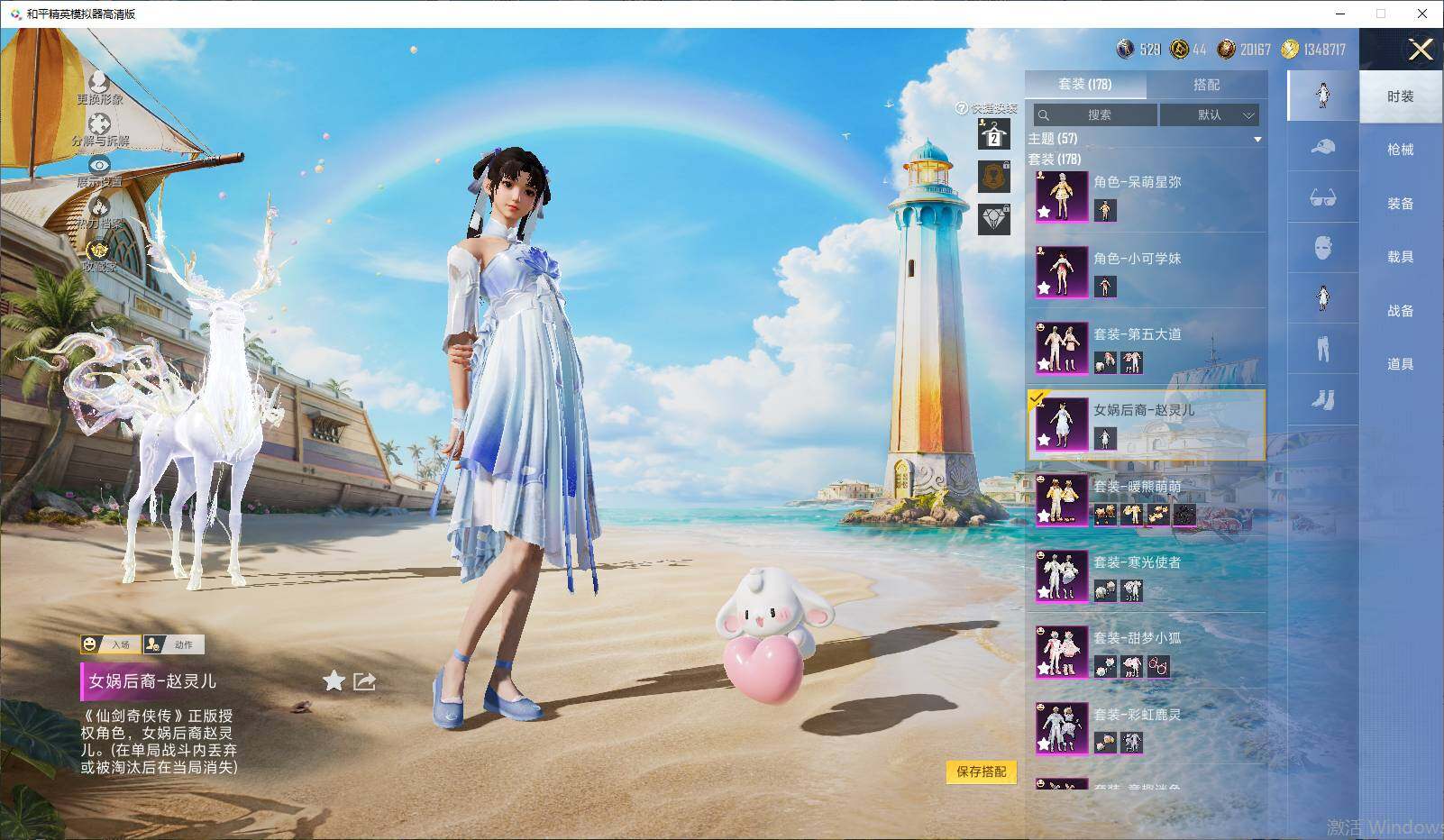Select the pants category icon
Screen dimensions: 1444x840
pyautogui.click(x=1322, y=348)
